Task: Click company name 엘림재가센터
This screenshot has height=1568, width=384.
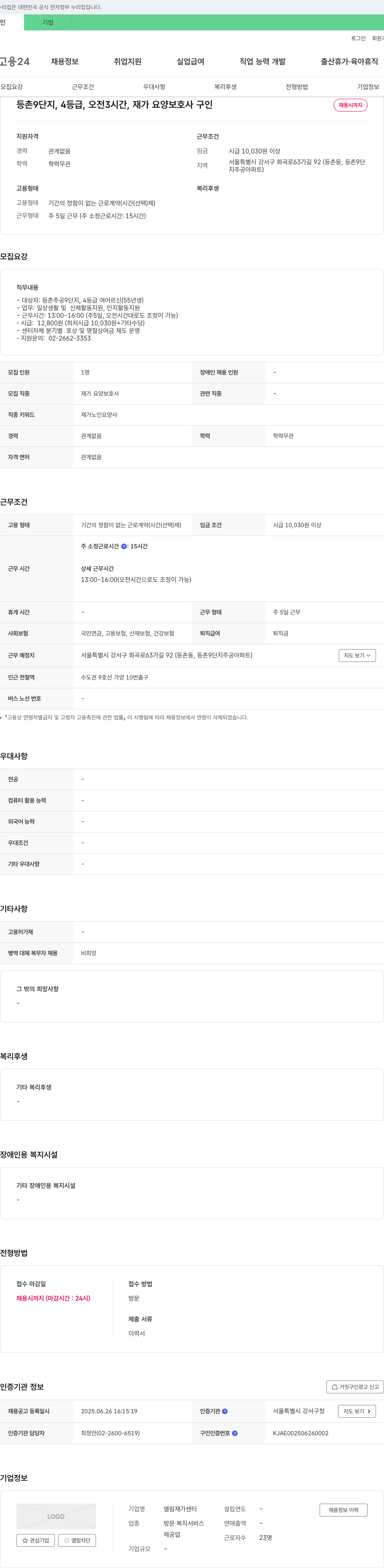Action: pos(180,1509)
